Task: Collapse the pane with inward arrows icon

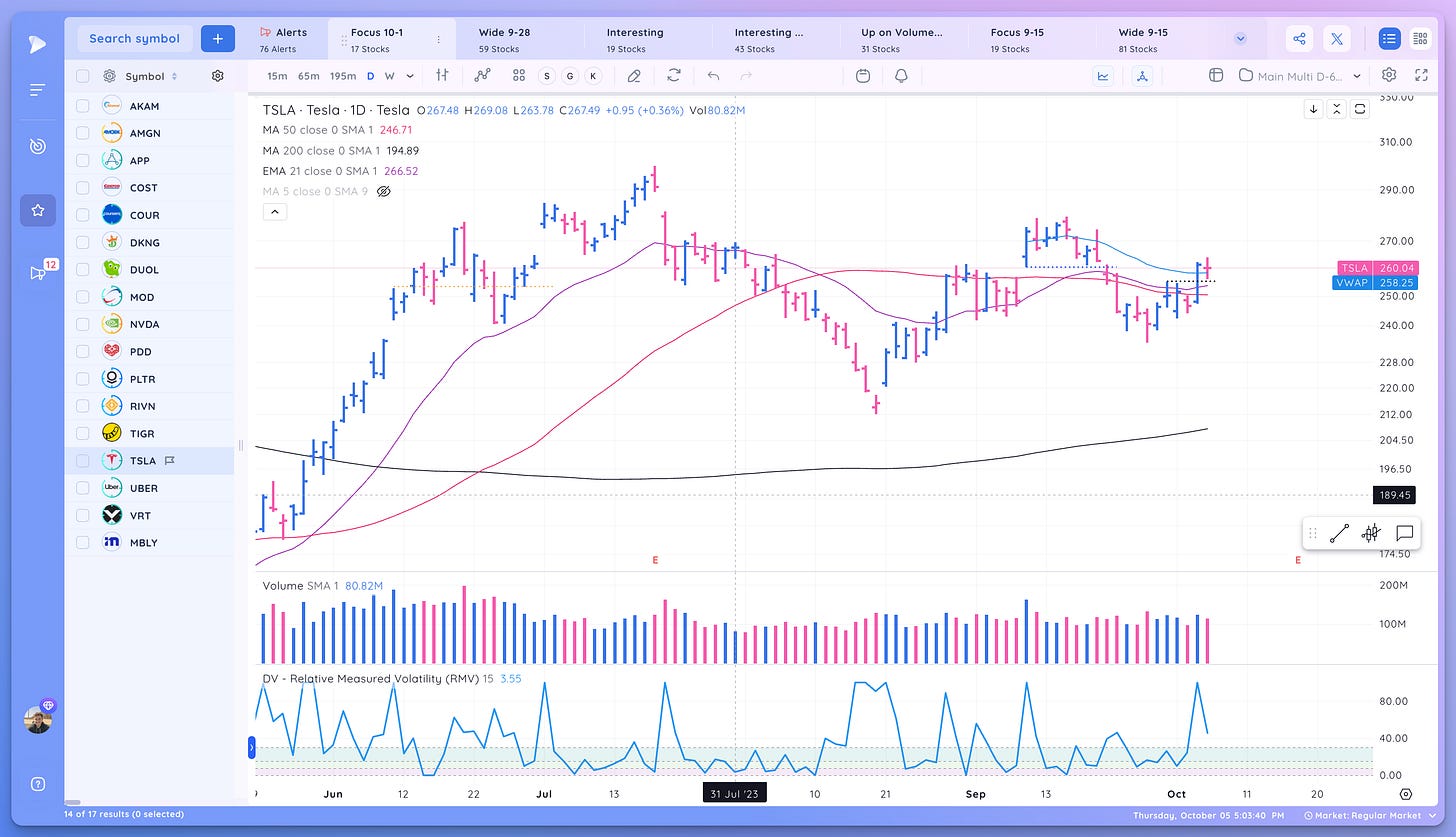Action: coord(1336,109)
